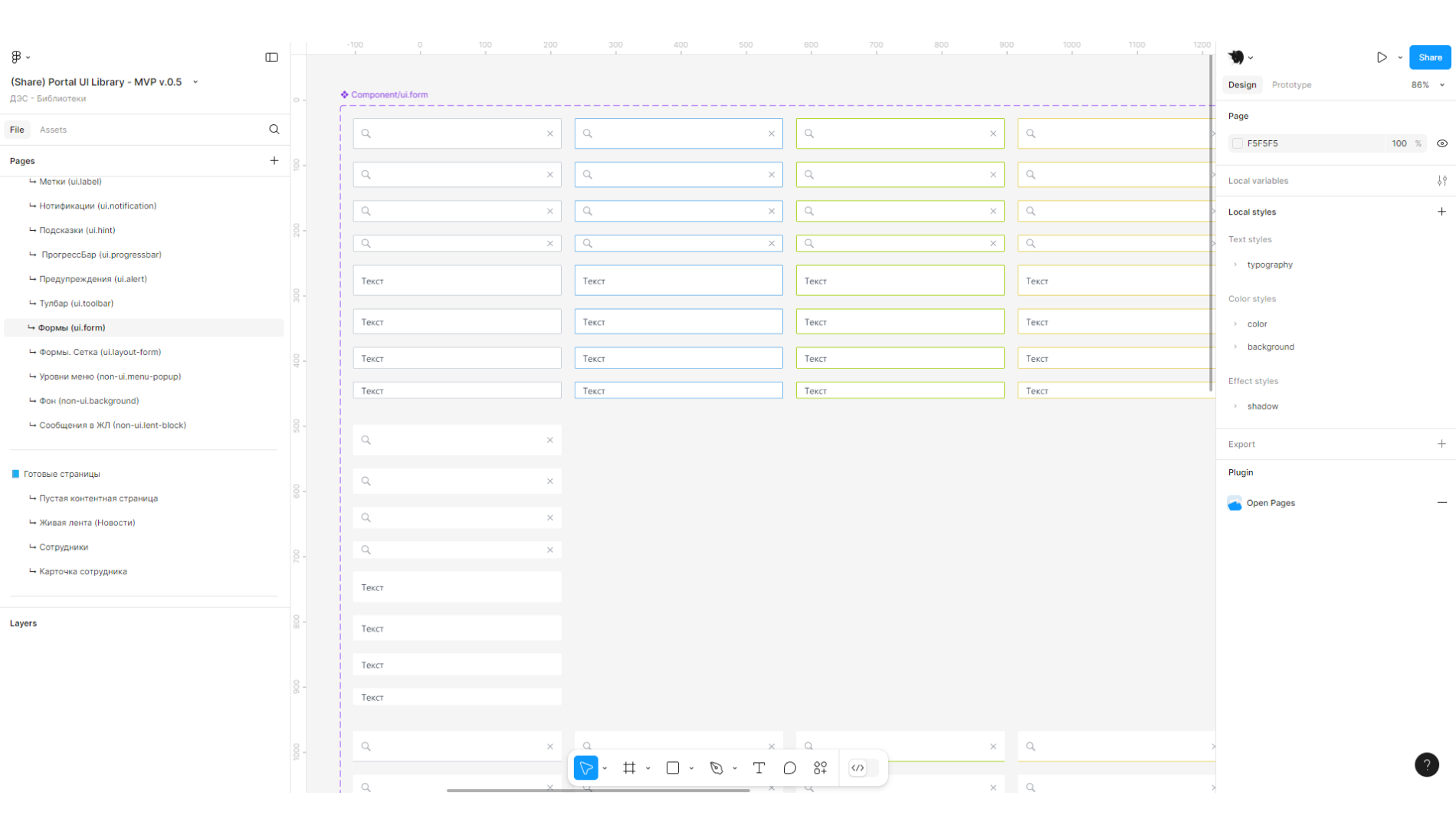This screenshot has height=835, width=1456.
Task: Add a new page with plus icon
Action: pyautogui.click(x=274, y=160)
